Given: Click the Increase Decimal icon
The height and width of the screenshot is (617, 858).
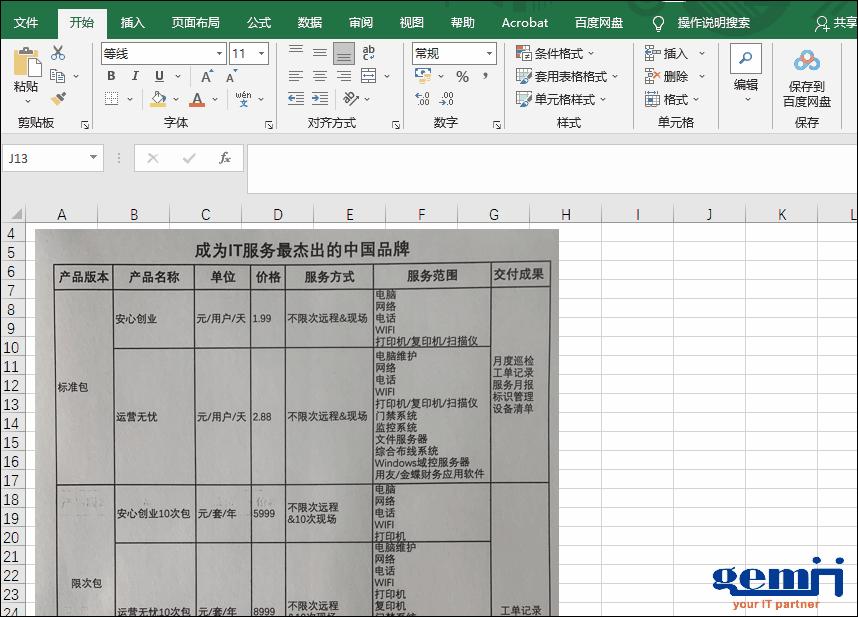Looking at the screenshot, I should [423, 98].
